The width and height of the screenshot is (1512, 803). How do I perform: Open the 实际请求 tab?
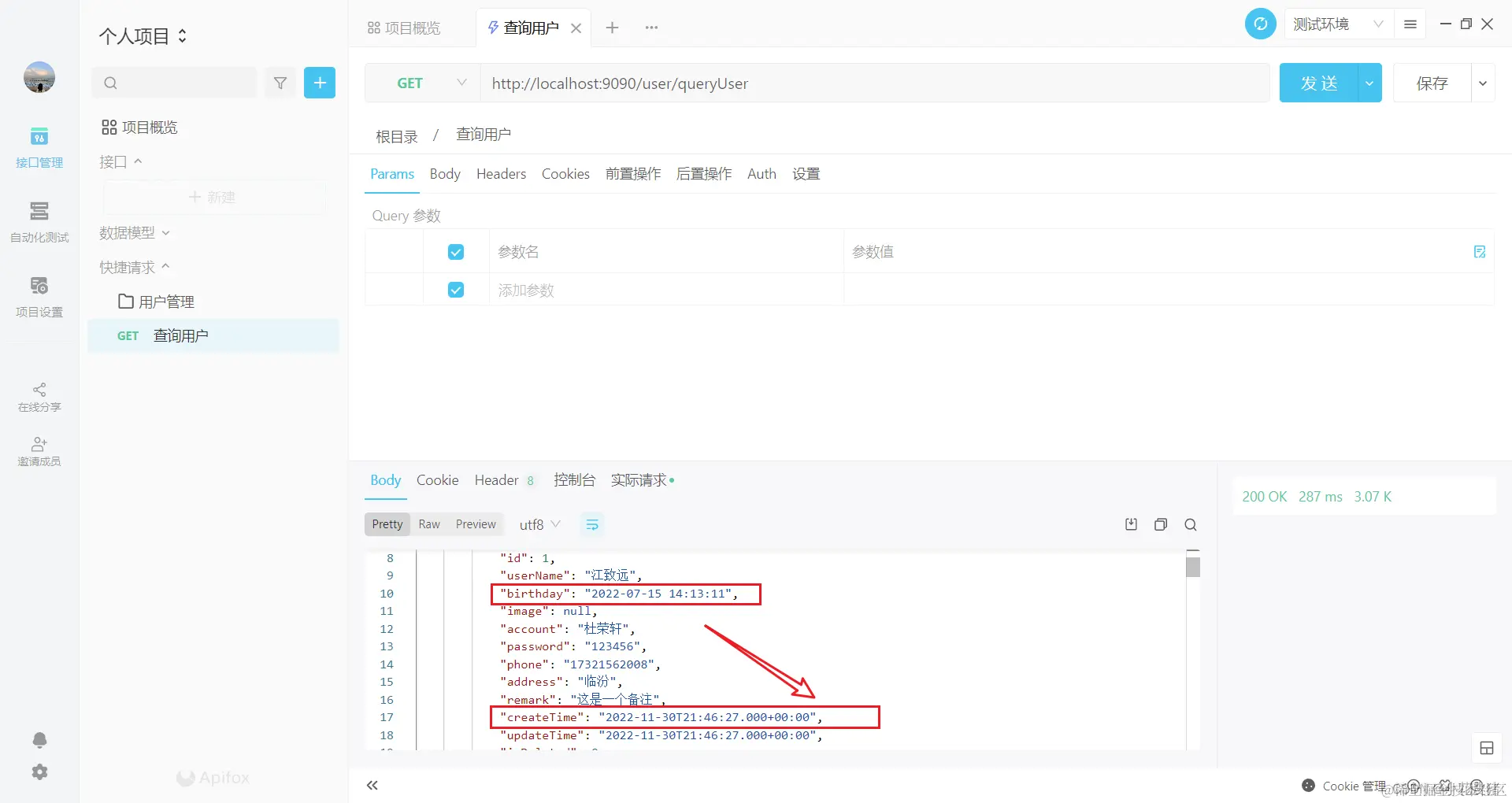click(x=642, y=480)
